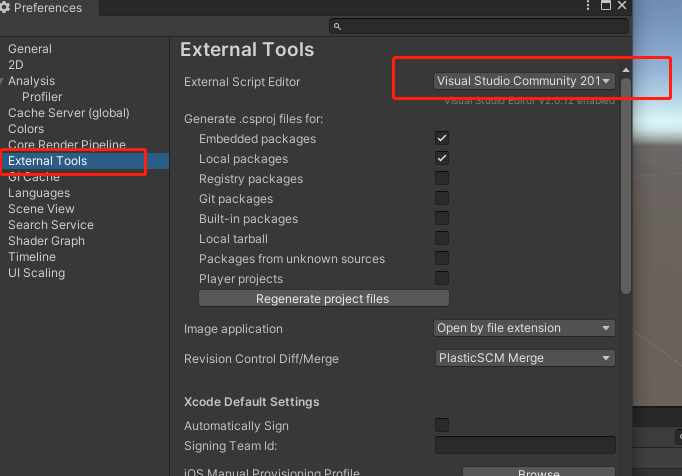Enable Player projects checkbox
682x476 pixels.
pyautogui.click(x=442, y=278)
